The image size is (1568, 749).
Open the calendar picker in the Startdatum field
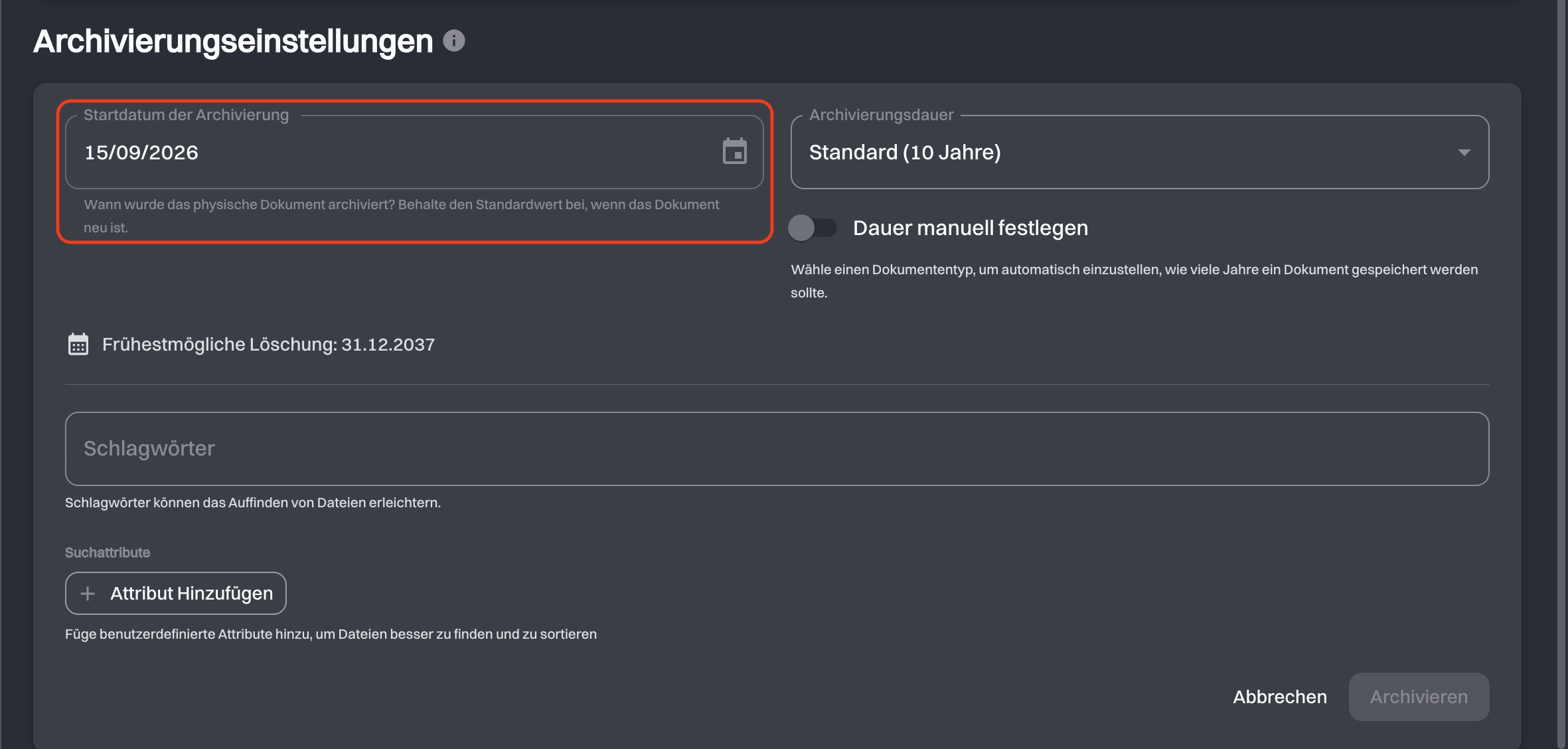734,151
